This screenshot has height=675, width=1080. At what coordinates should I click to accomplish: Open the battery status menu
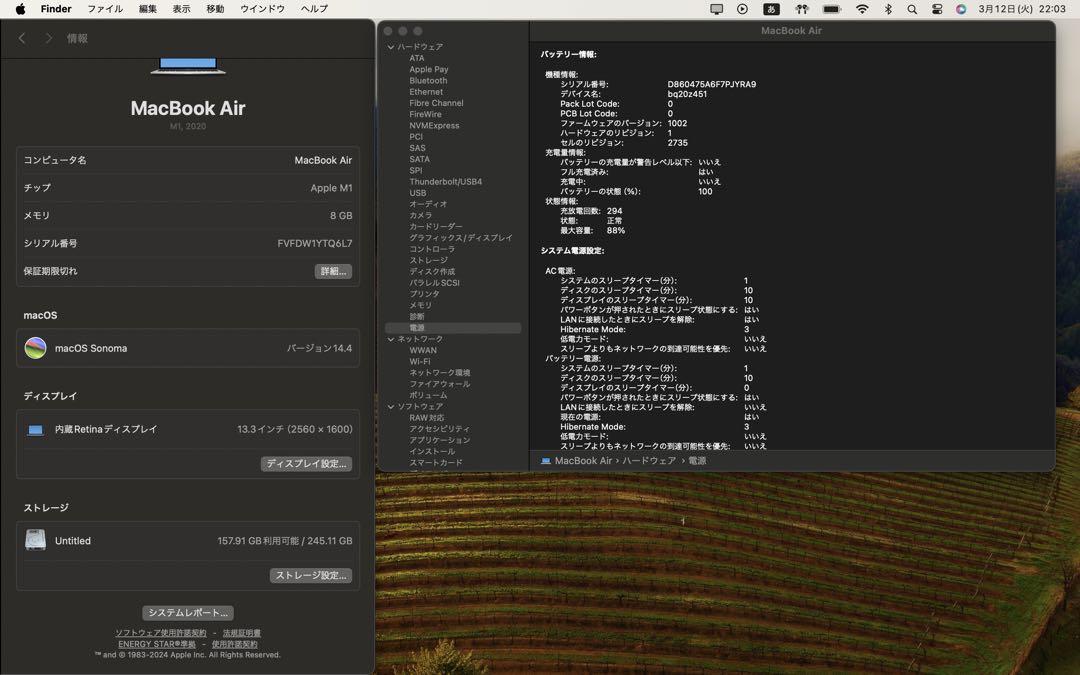coord(832,9)
